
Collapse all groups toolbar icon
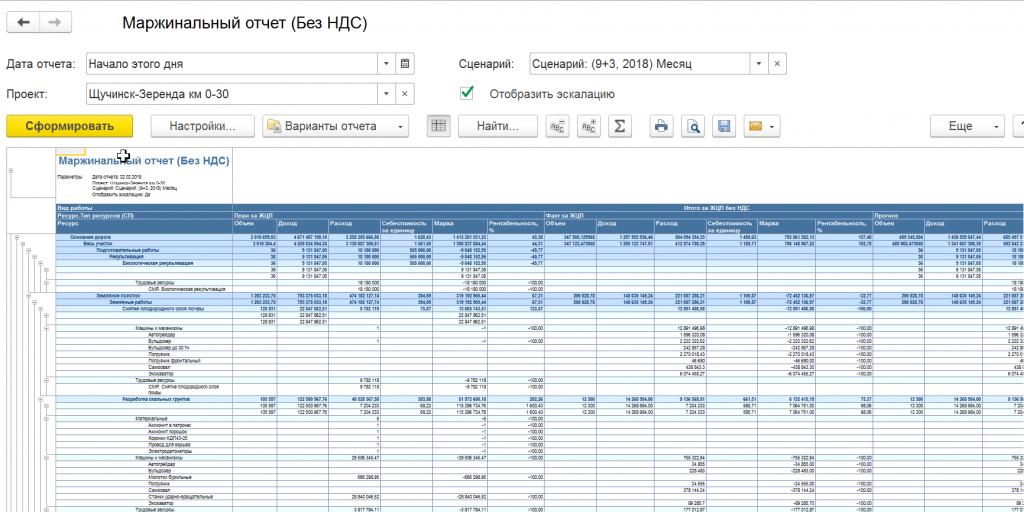click(557, 126)
